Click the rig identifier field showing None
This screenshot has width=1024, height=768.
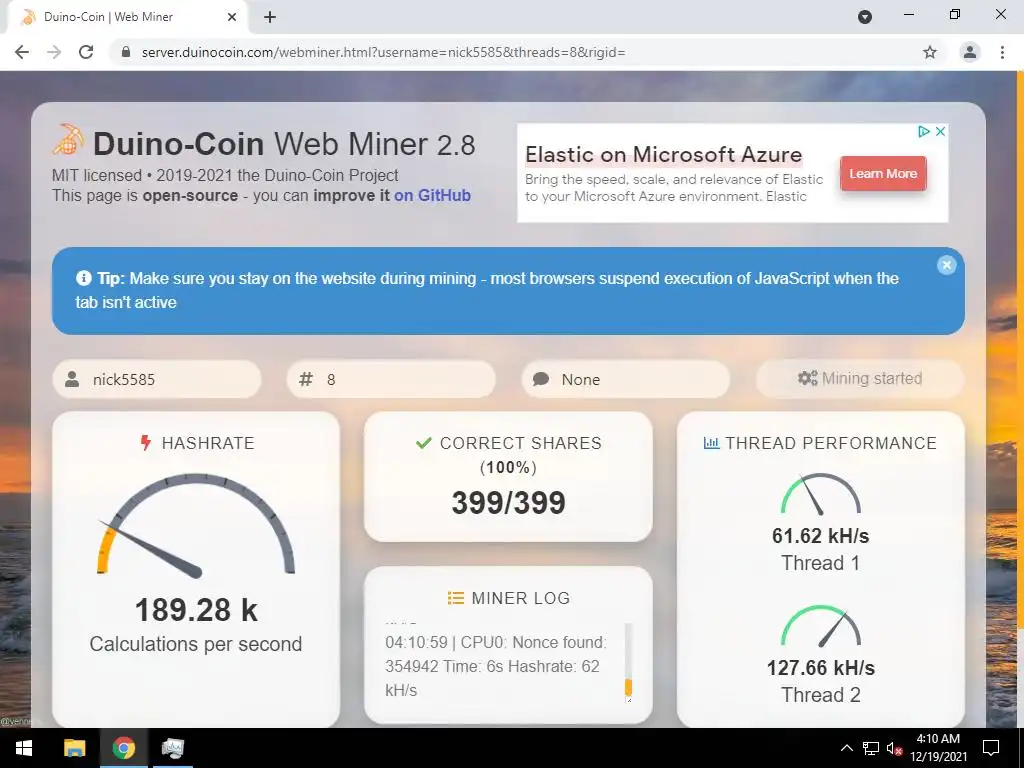click(x=626, y=379)
